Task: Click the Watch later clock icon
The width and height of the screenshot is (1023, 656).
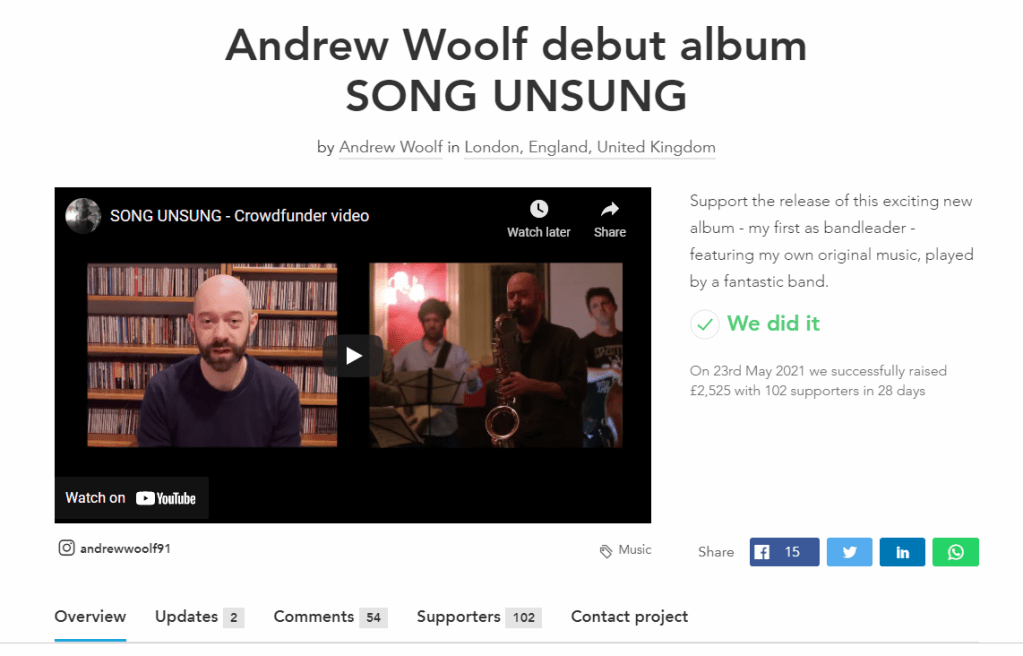Action: (539, 209)
